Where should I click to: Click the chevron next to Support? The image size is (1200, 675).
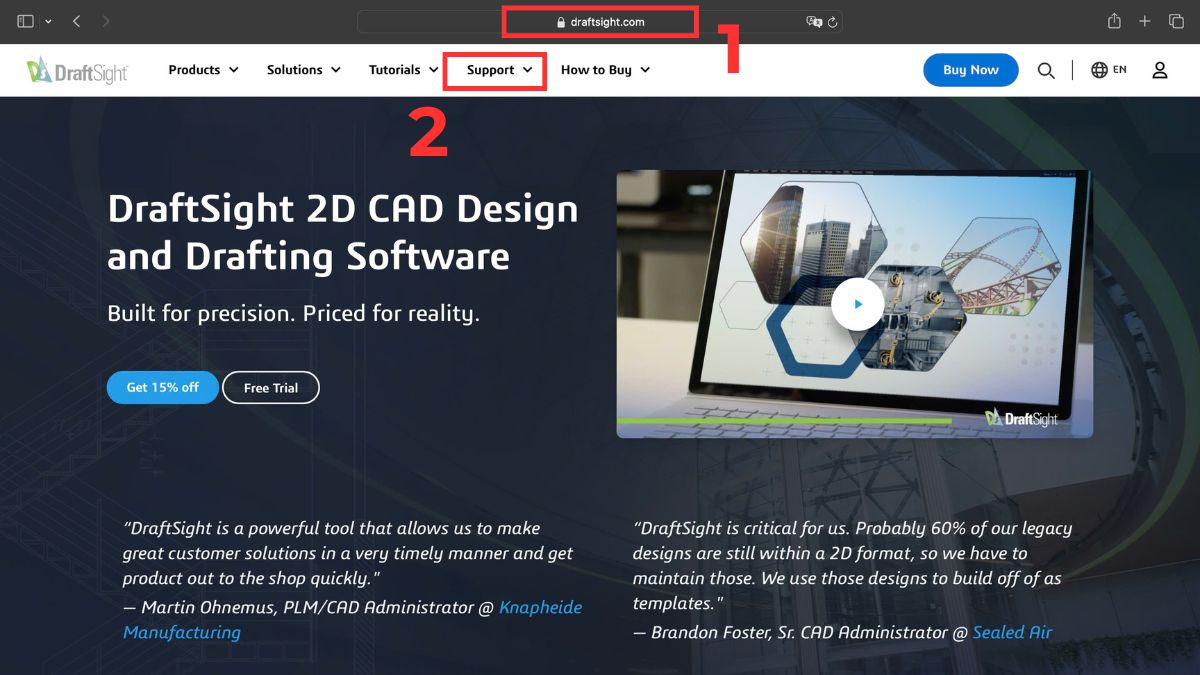click(x=527, y=70)
